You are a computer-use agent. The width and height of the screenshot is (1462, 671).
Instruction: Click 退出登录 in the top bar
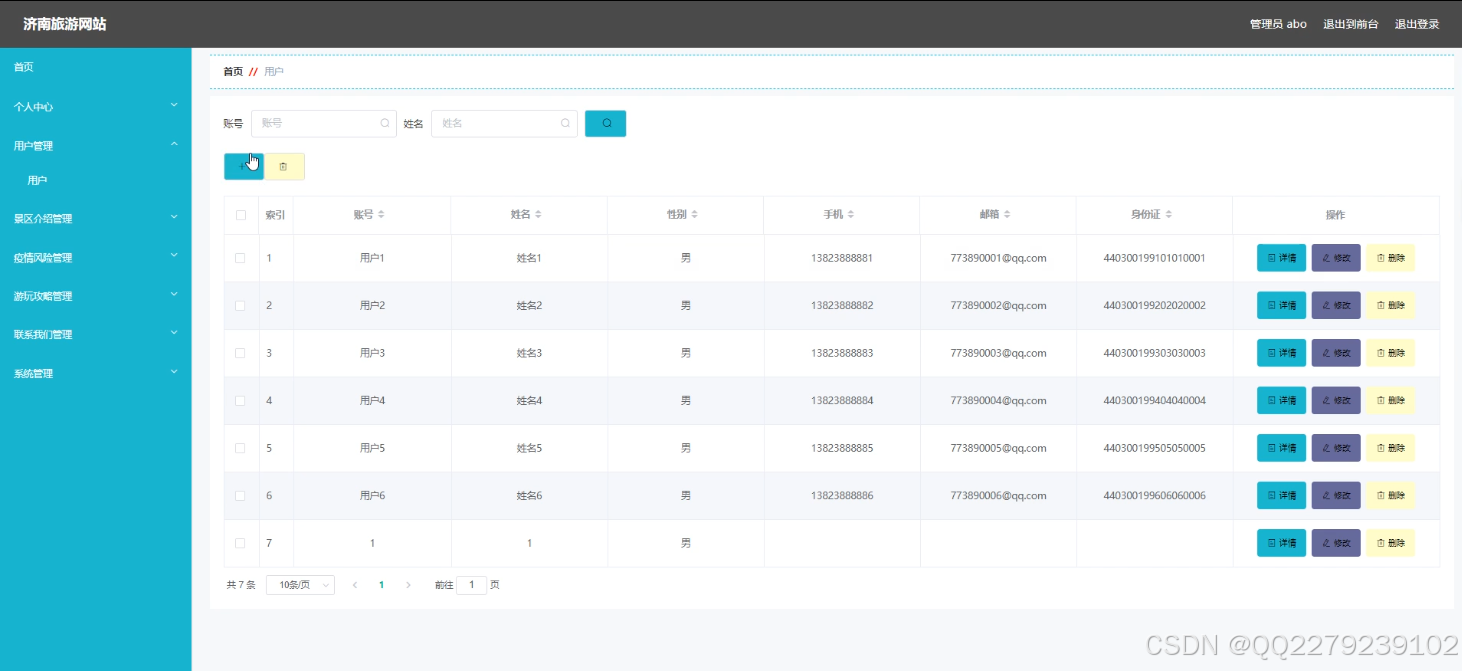point(1416,24)
